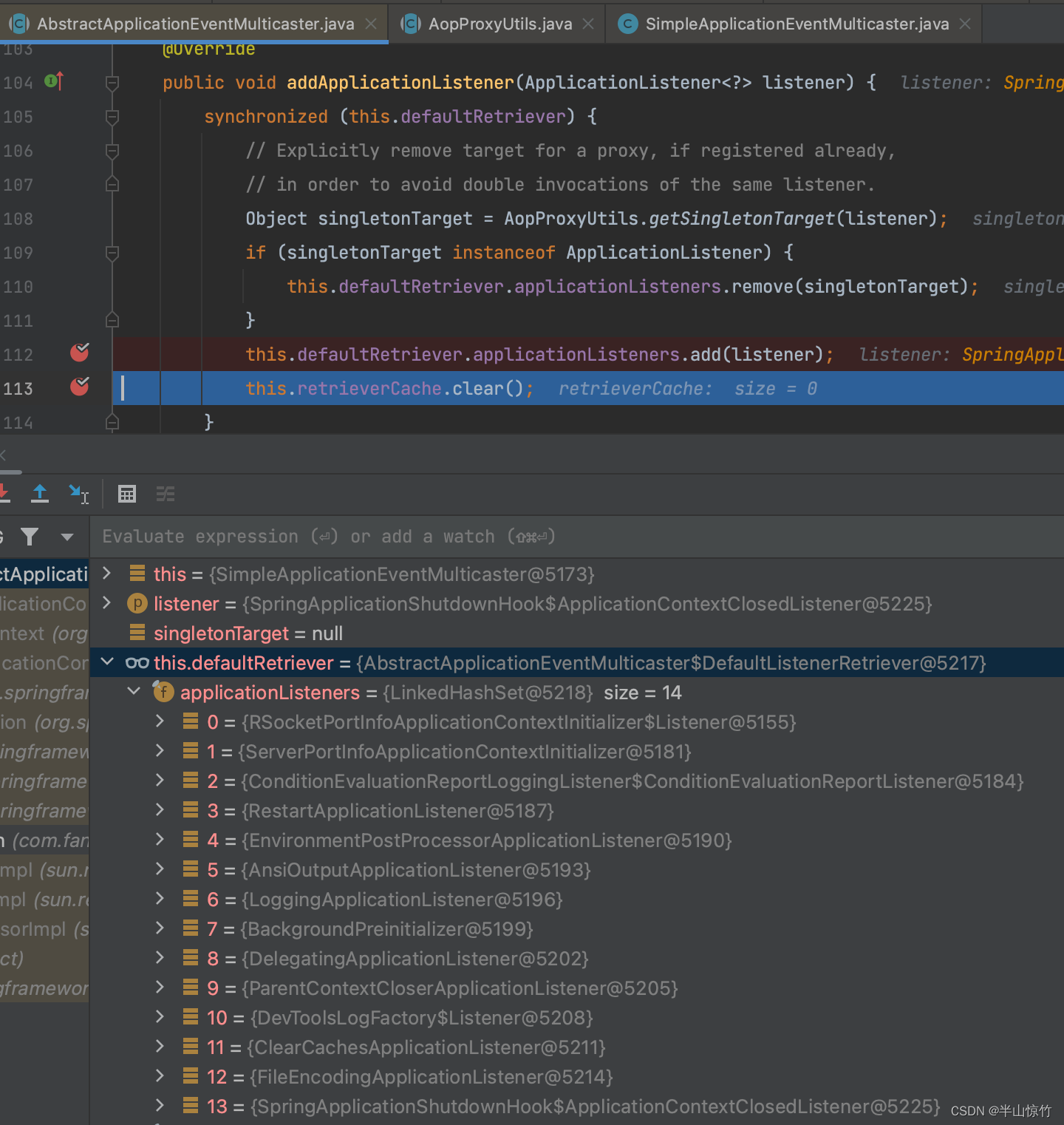Close the SimpleApplicationEventMulticaster.java tab
The height and width of the screenshot is (1125, 1064).
pos(965,24)
